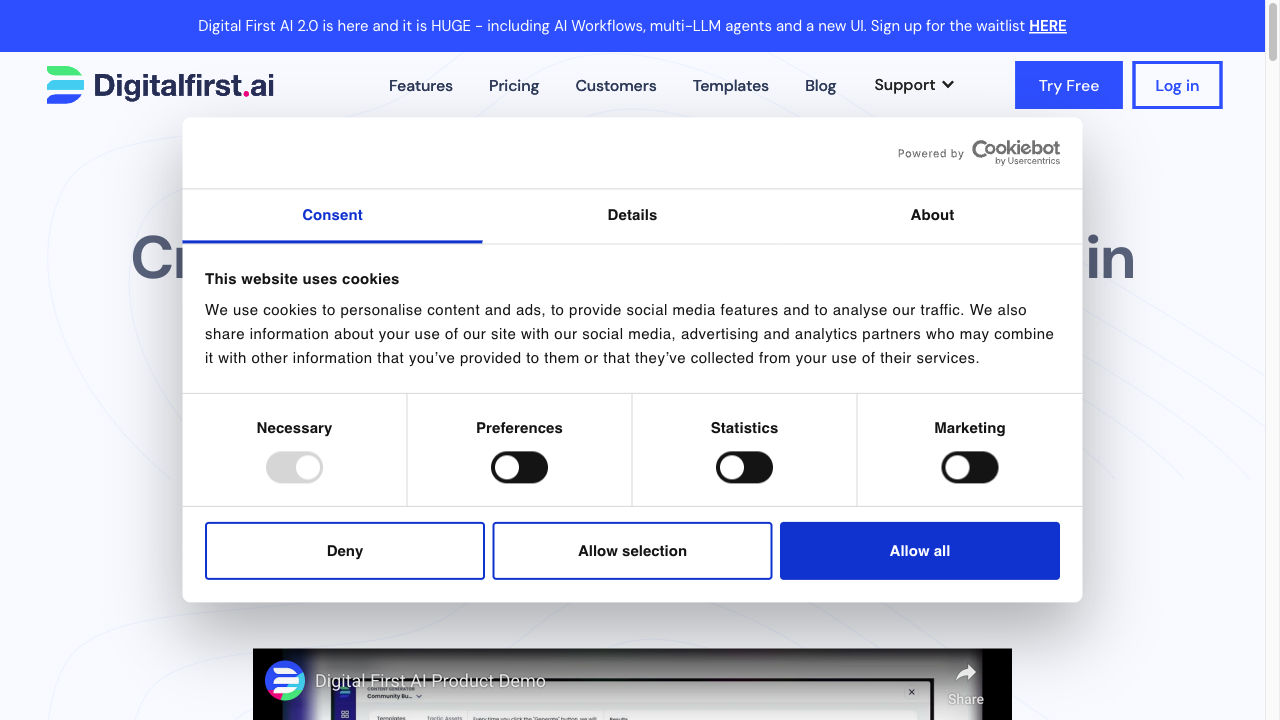Click the 'This website uses cookies' heading

302,279
